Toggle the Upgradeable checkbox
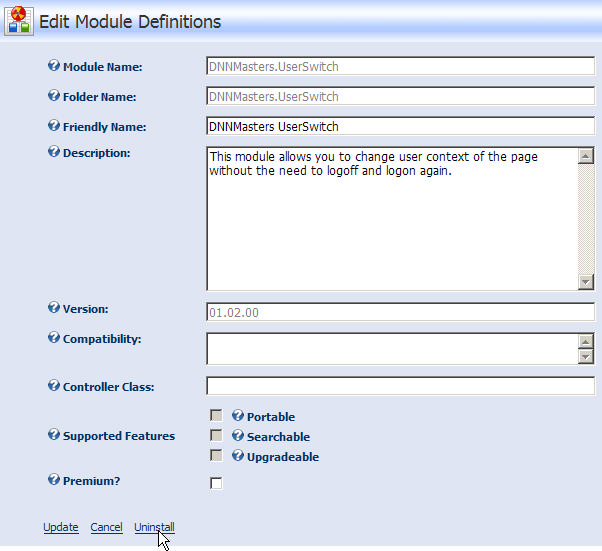The image size is (602, 551). tap(216, 455)
